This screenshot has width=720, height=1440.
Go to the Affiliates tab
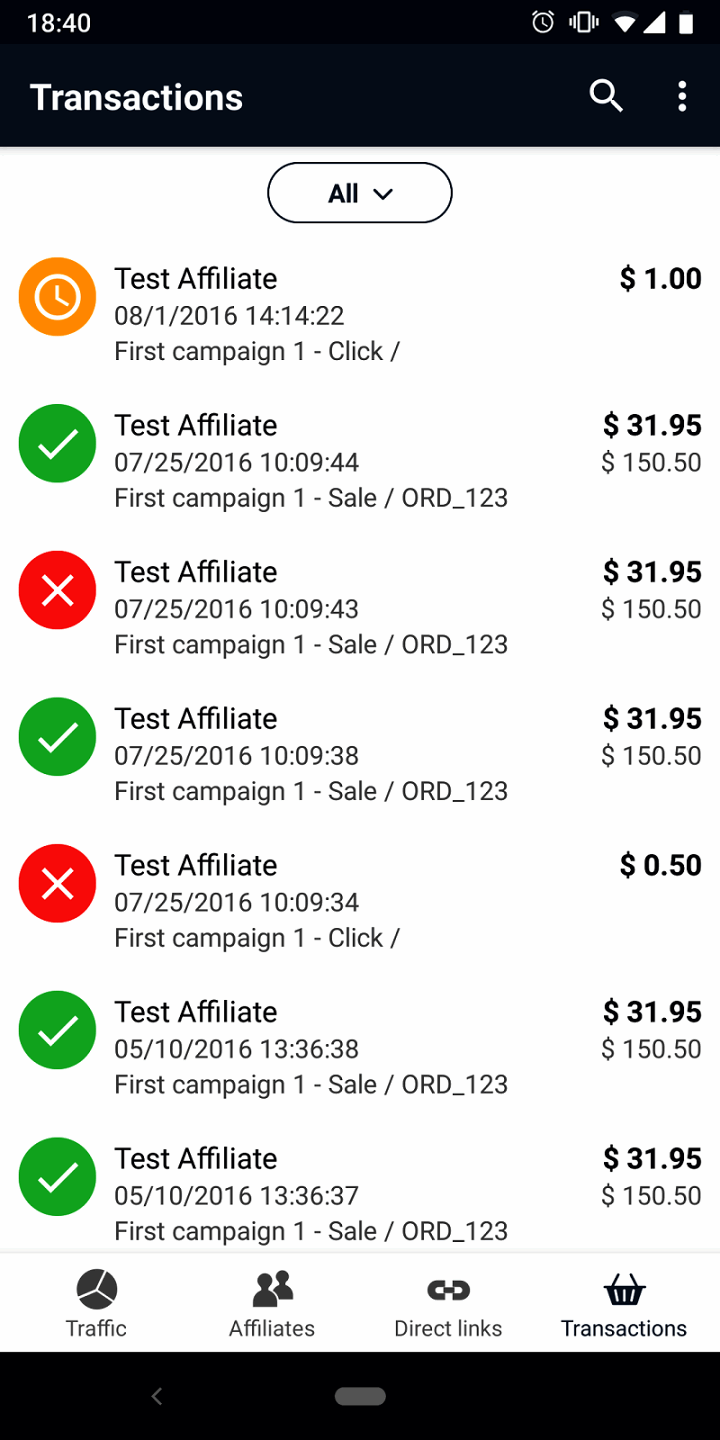coord(272,1303)
